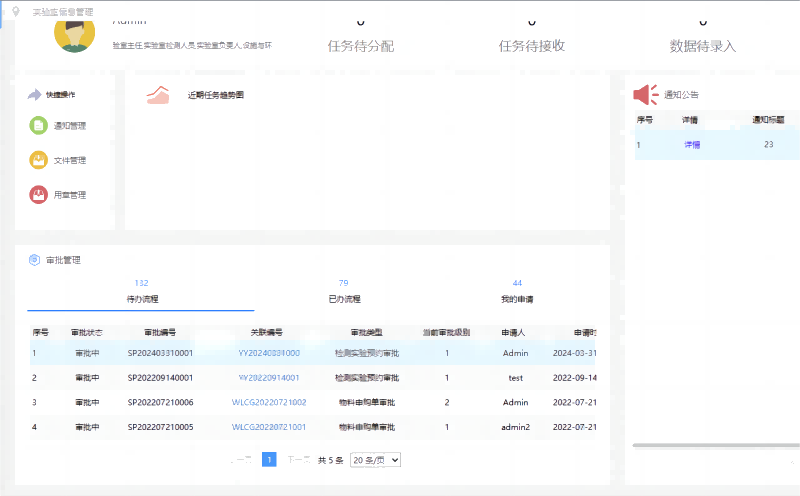The width and height of the screenshot is (800, 496).
Task: Open linked record WLCG20220721002
Action: (269, 402)
